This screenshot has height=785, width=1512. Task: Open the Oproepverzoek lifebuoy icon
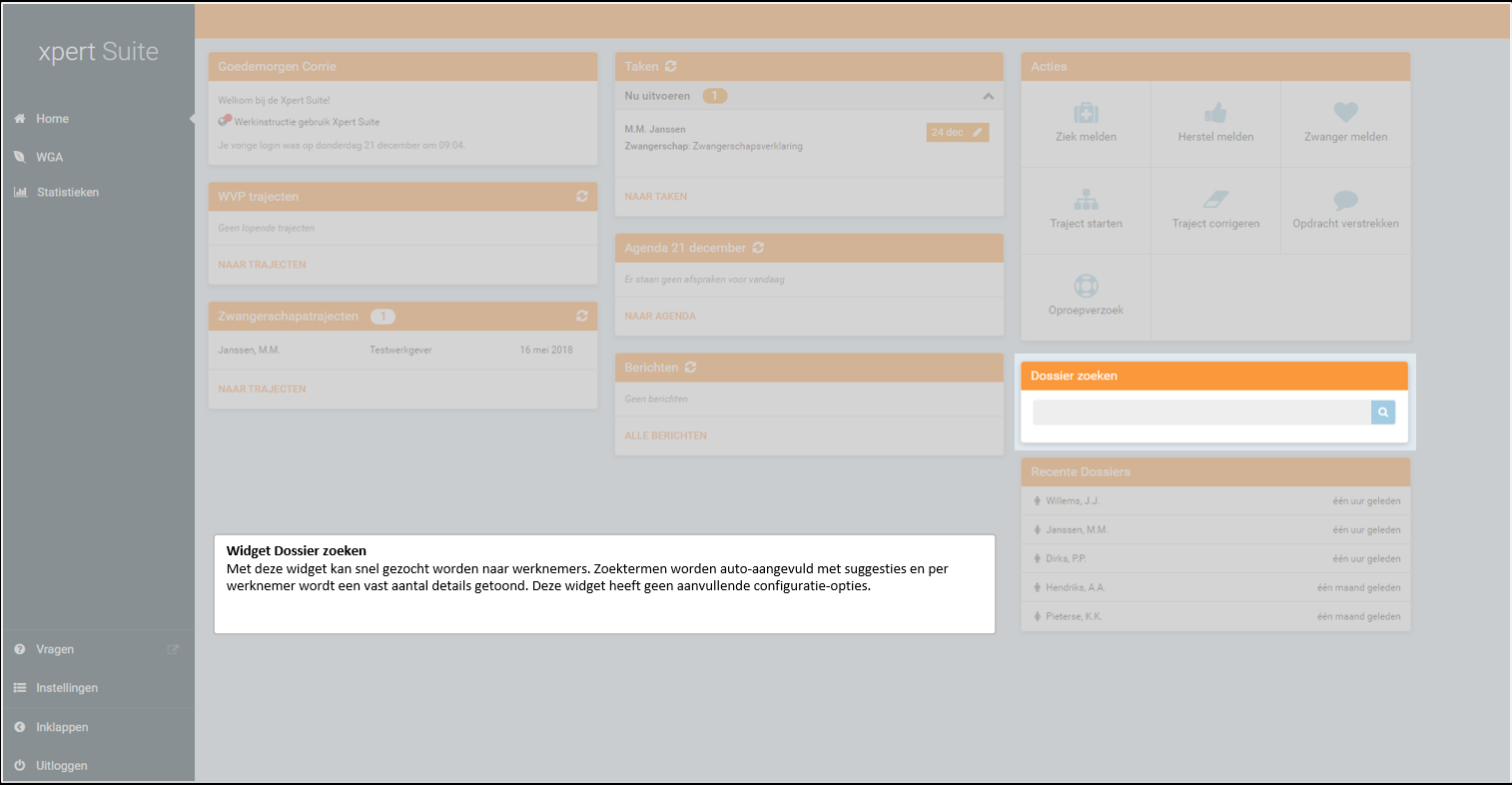click(1086, 287)
